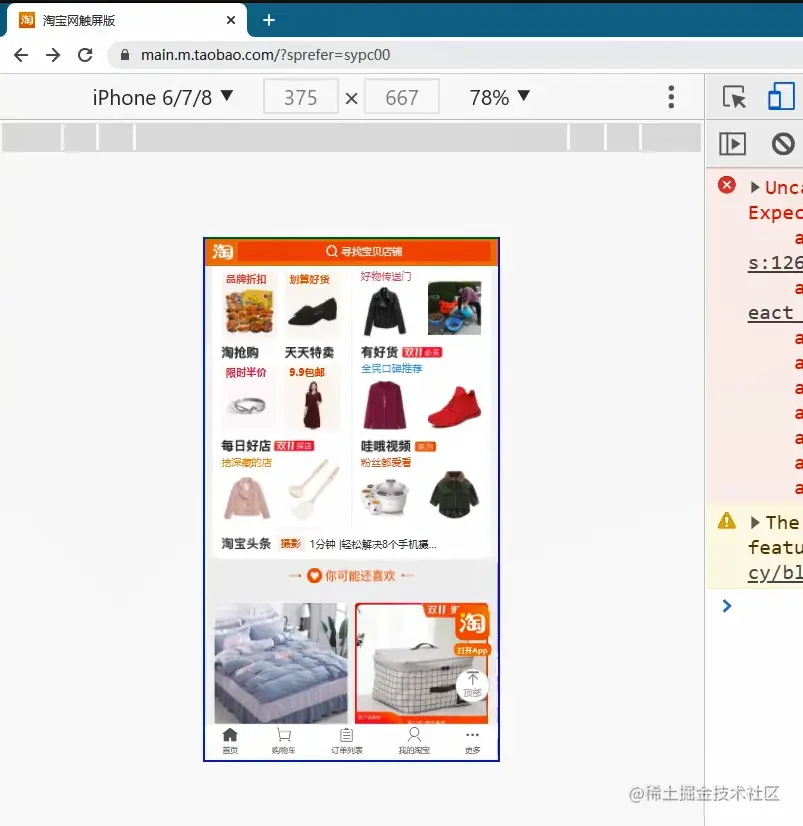Open the 78% zoom dropdown
Screen dimensions: 803x826
click(x=500, y=97)
